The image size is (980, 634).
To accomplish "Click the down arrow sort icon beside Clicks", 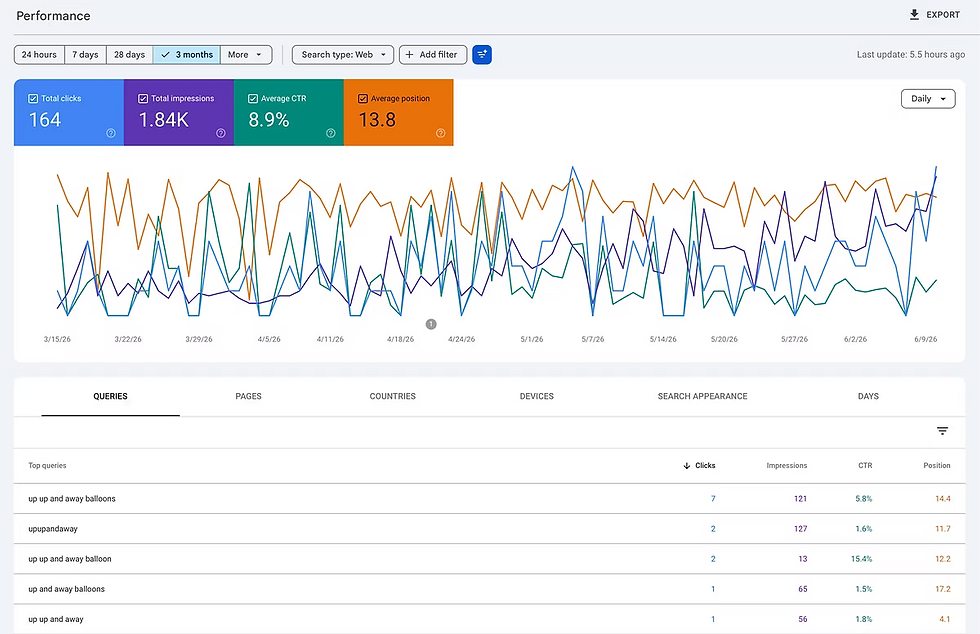I will [x=686, y=465].
